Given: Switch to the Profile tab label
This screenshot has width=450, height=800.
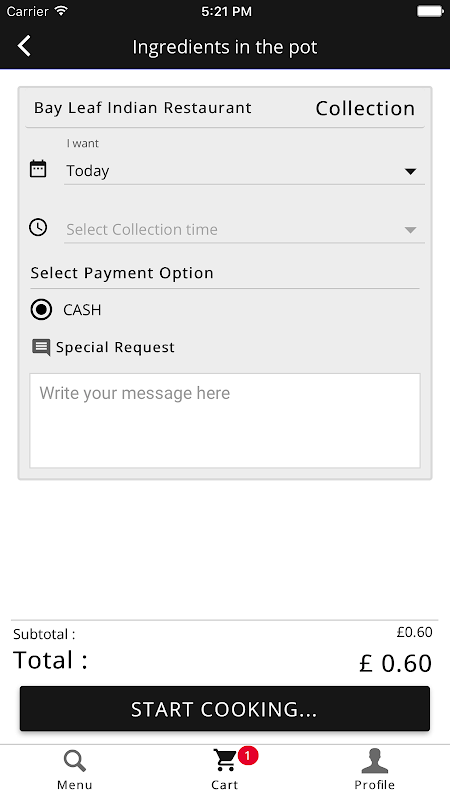Looking at the screenshot, I should click(374, 785).
